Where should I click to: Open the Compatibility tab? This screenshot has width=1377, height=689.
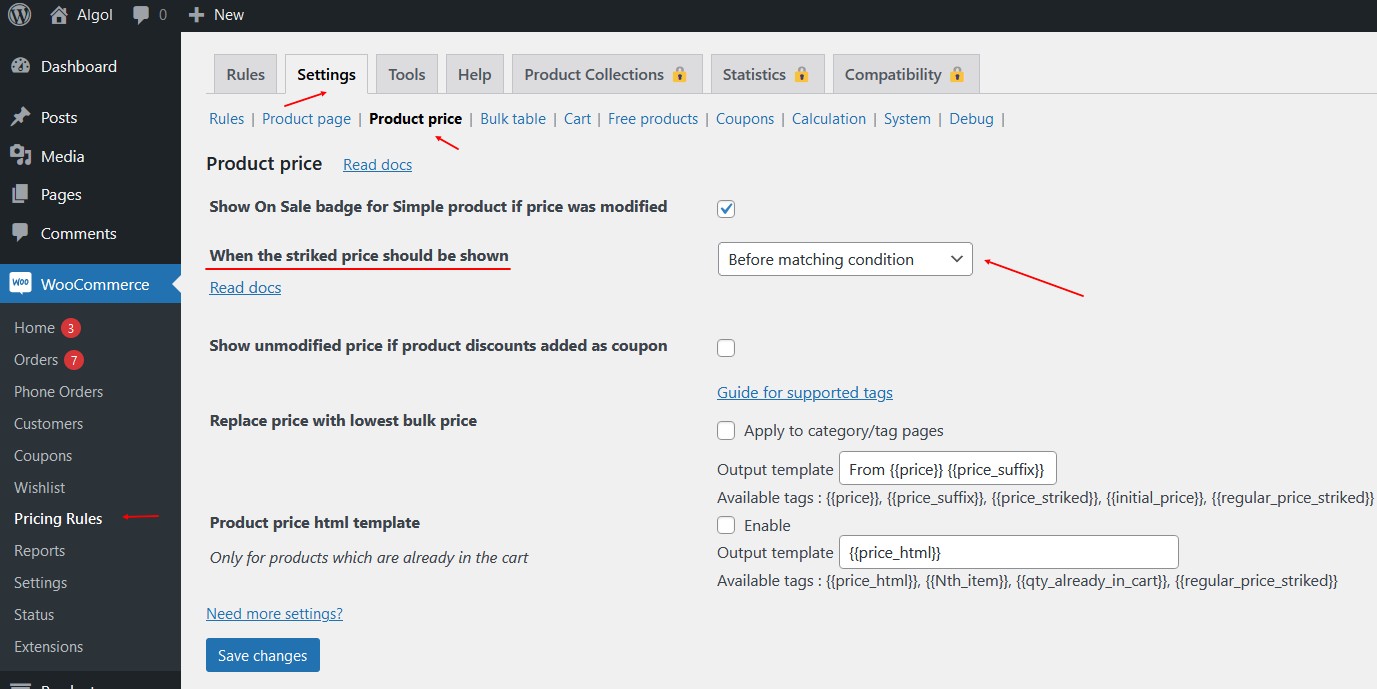(x=906, y=74)
